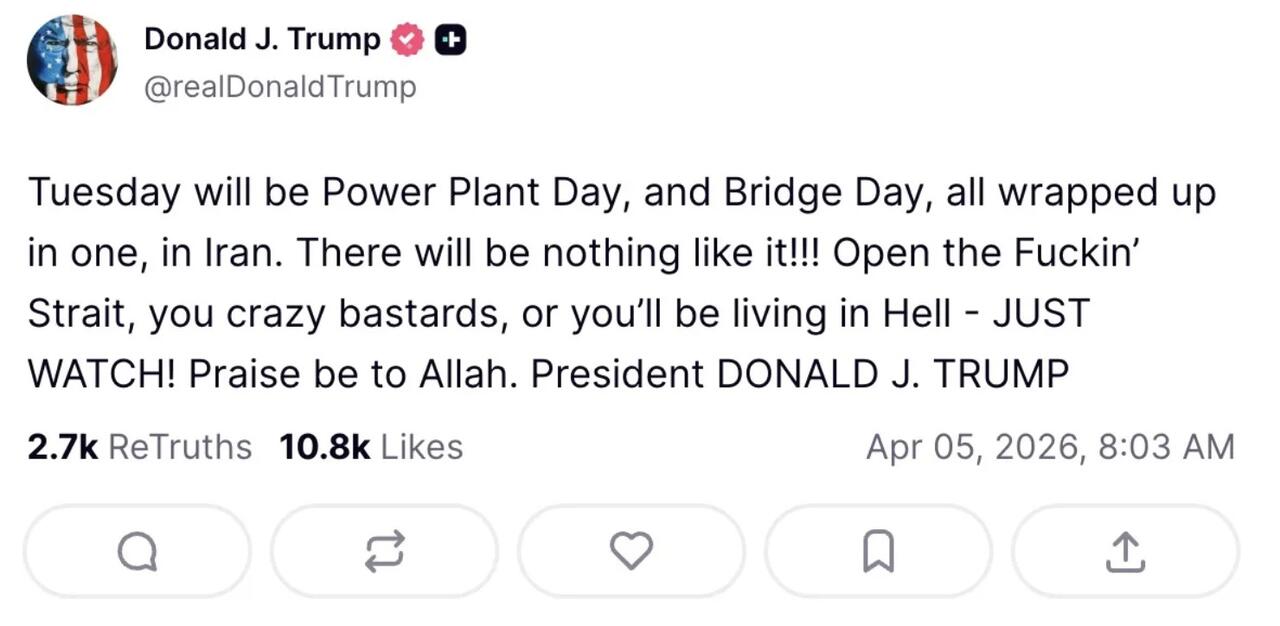View the 10.8k Likes list
Viewport: 1280px width, 626px height.
pos(371,446)
